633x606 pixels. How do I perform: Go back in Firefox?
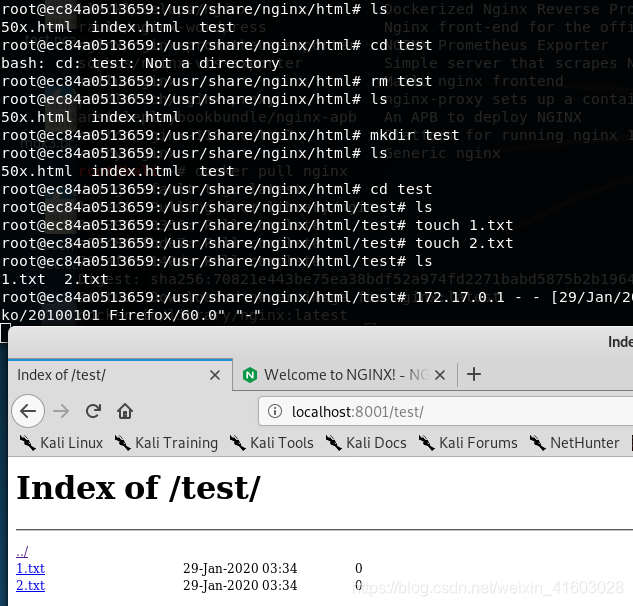pyautogui.click(x=28, y=411)
